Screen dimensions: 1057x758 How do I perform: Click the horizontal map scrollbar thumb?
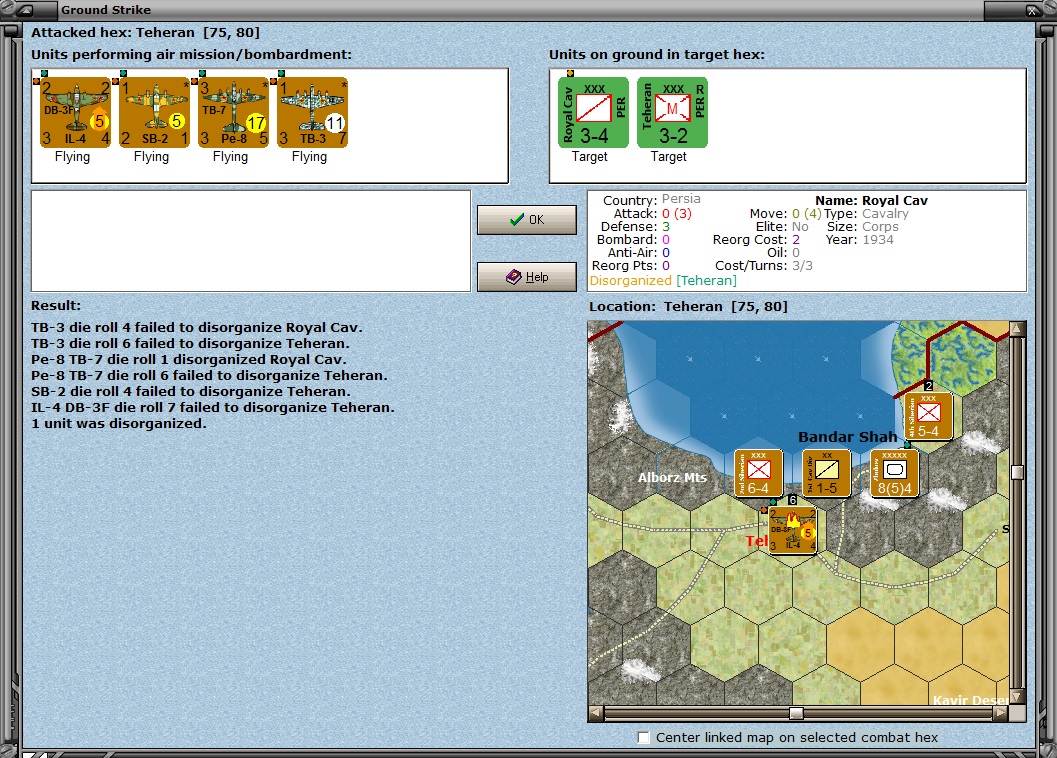pos(796,713)
